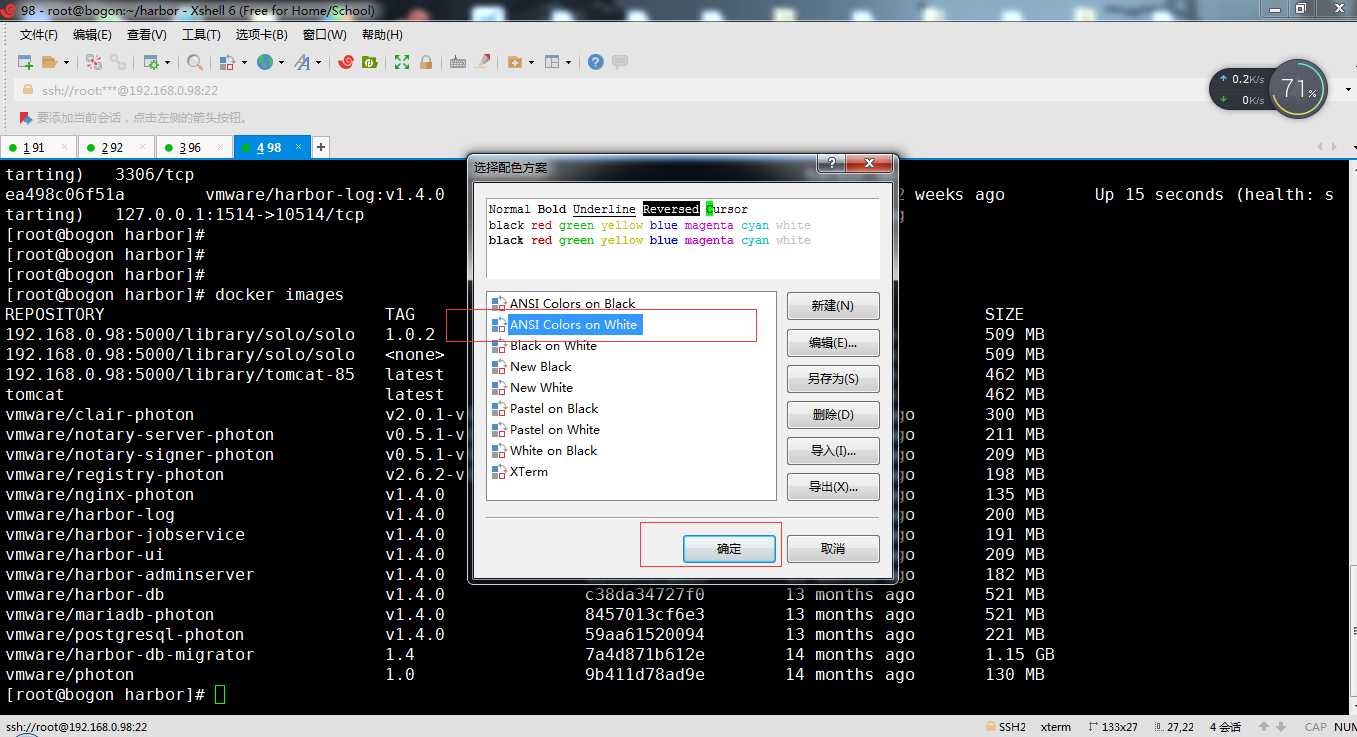The width and height of the screenshot is (1357, 737).
Task: Open the session Properties gear icon
Action: click(x=150, y=62)
